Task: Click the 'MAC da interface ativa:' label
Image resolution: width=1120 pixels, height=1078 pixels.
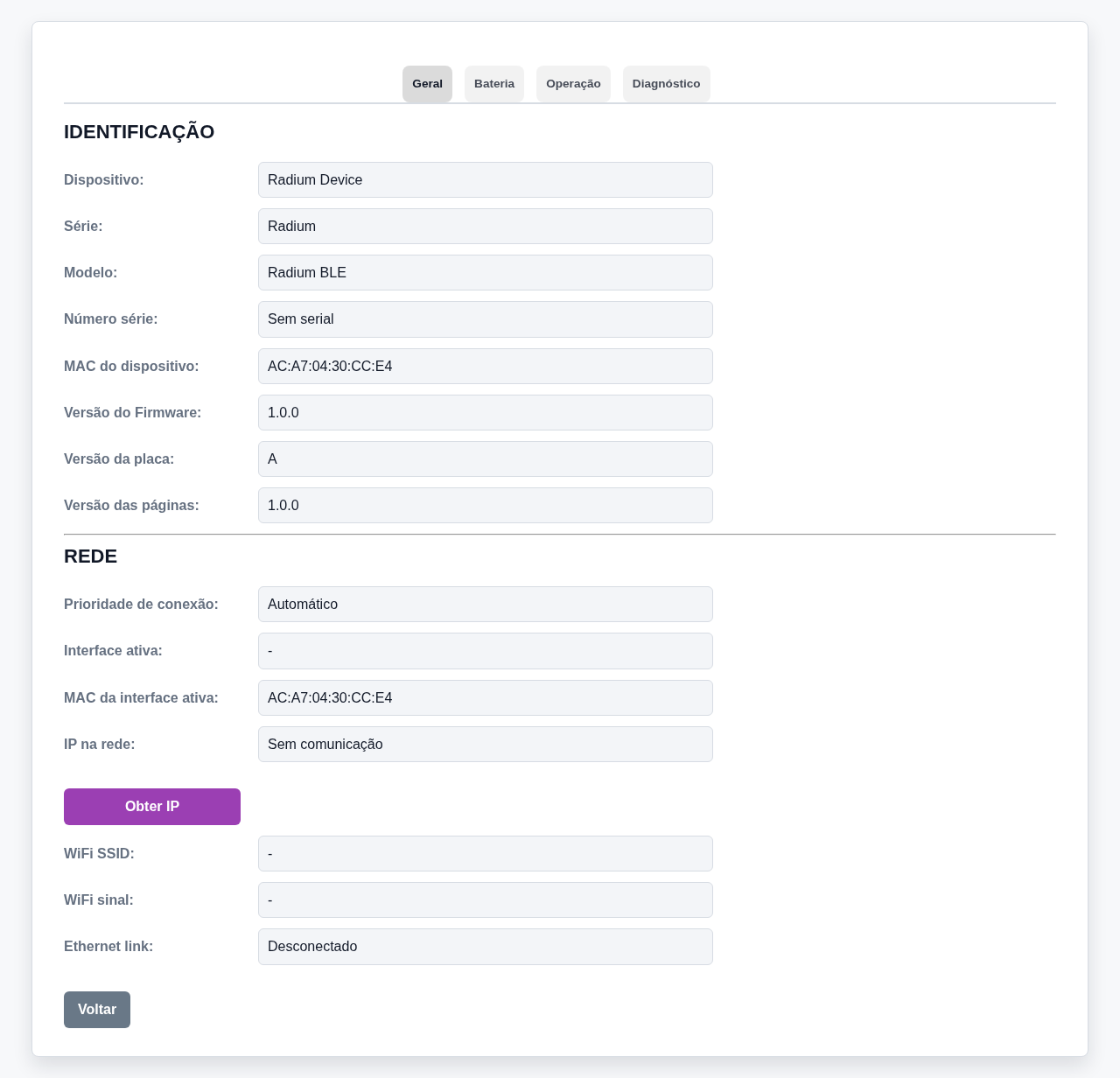Action: tap(141, 697)
